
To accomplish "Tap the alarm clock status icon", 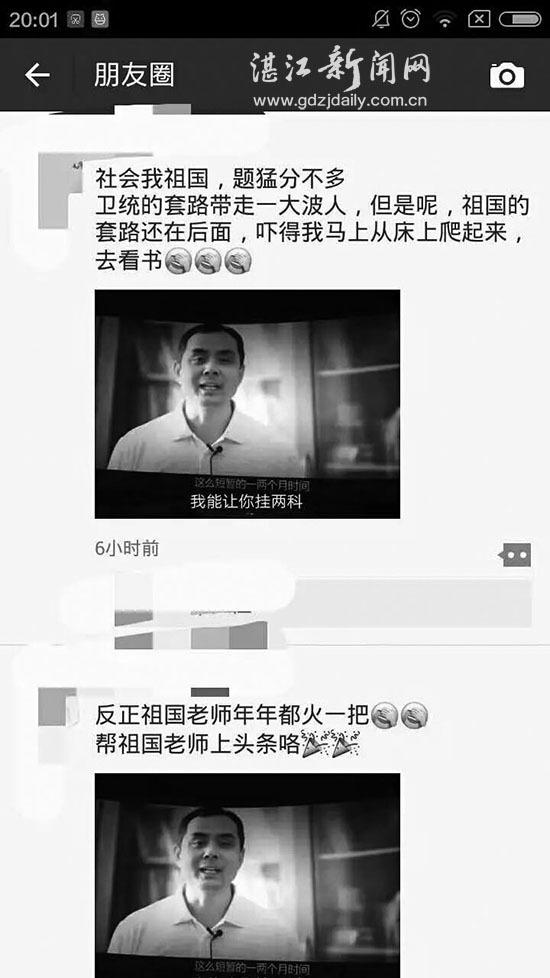I will tap(410, 19).
